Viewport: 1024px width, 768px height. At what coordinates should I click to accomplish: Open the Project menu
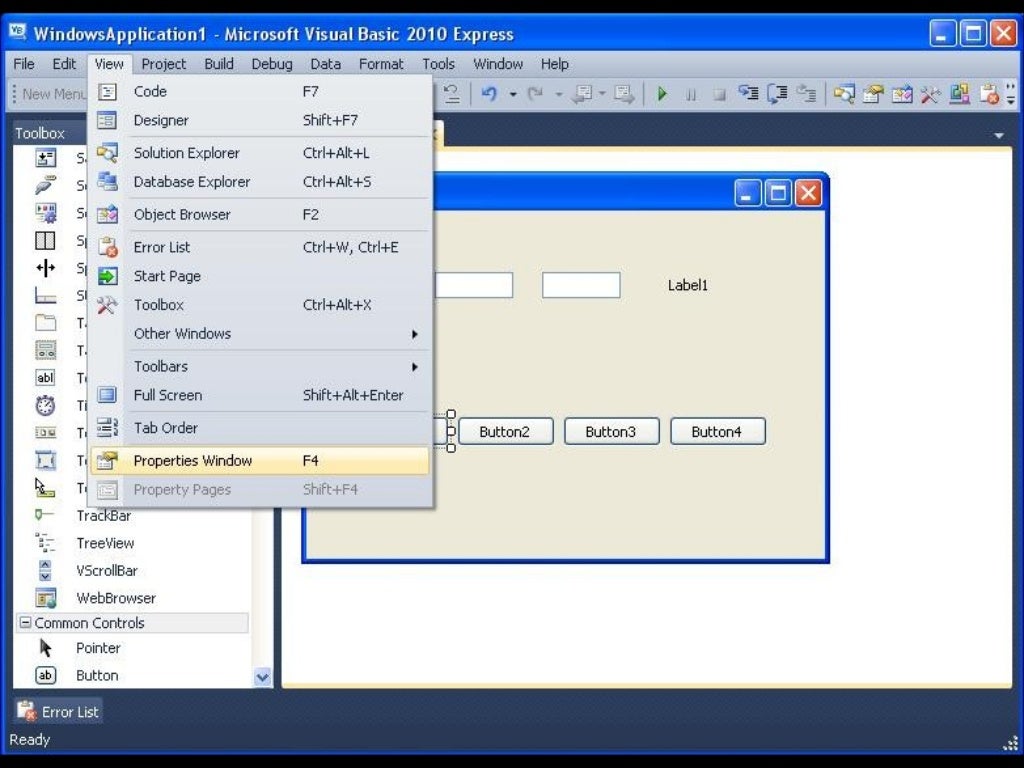point(163,64)
